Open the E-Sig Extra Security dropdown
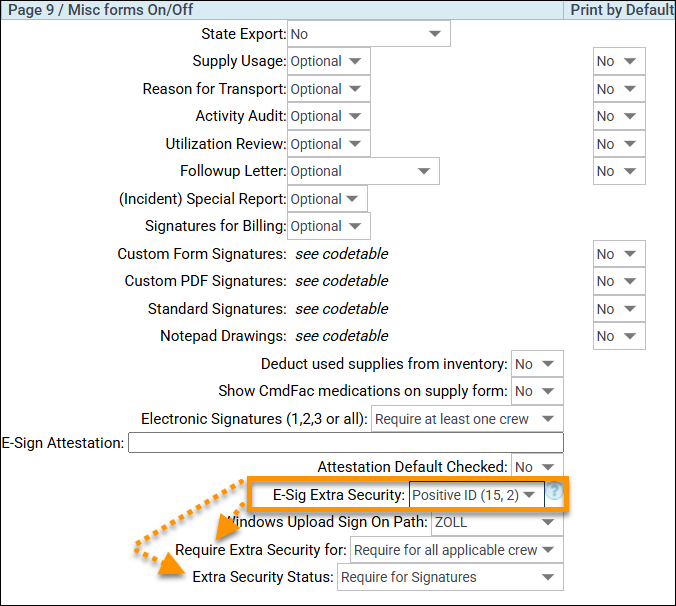Screen dimensions: 676x606 tap(477, 495)
